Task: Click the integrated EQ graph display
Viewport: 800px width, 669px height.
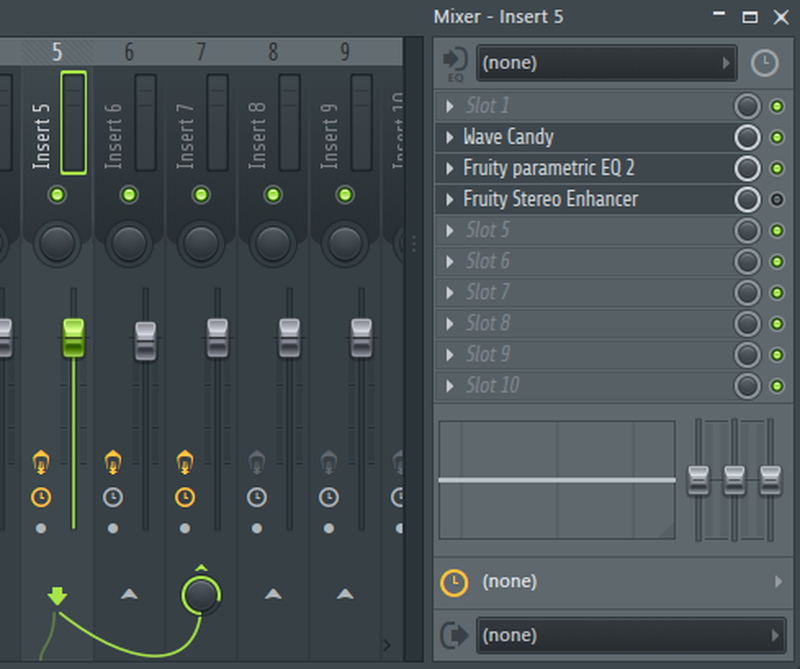Action: point(557,480)
